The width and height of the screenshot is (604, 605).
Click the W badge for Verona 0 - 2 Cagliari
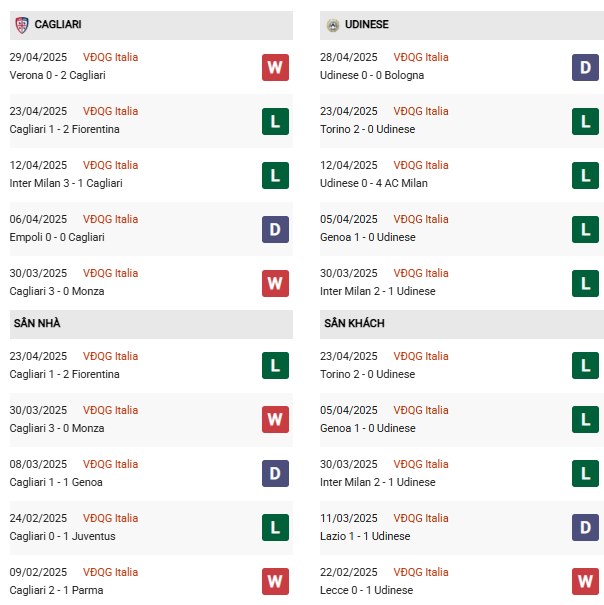(x=275, y=68)
